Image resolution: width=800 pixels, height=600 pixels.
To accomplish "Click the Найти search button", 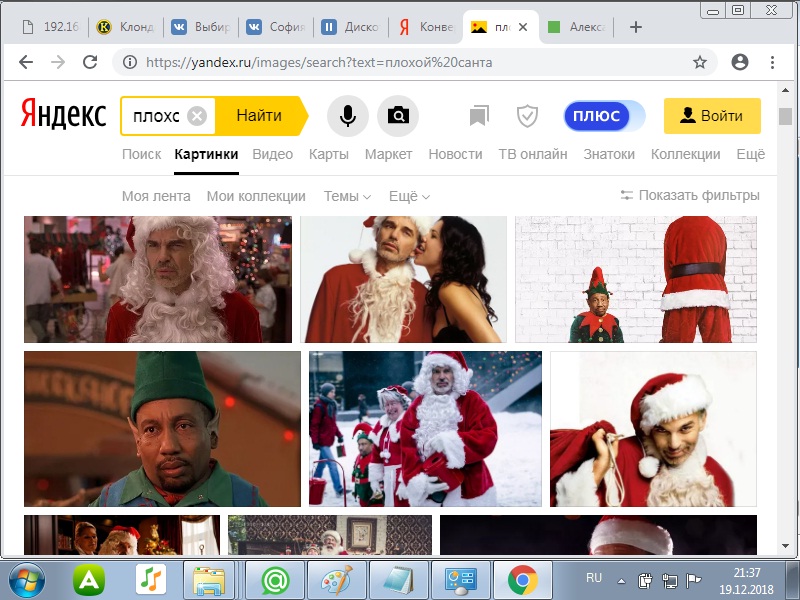I will (x=261, y=116).
